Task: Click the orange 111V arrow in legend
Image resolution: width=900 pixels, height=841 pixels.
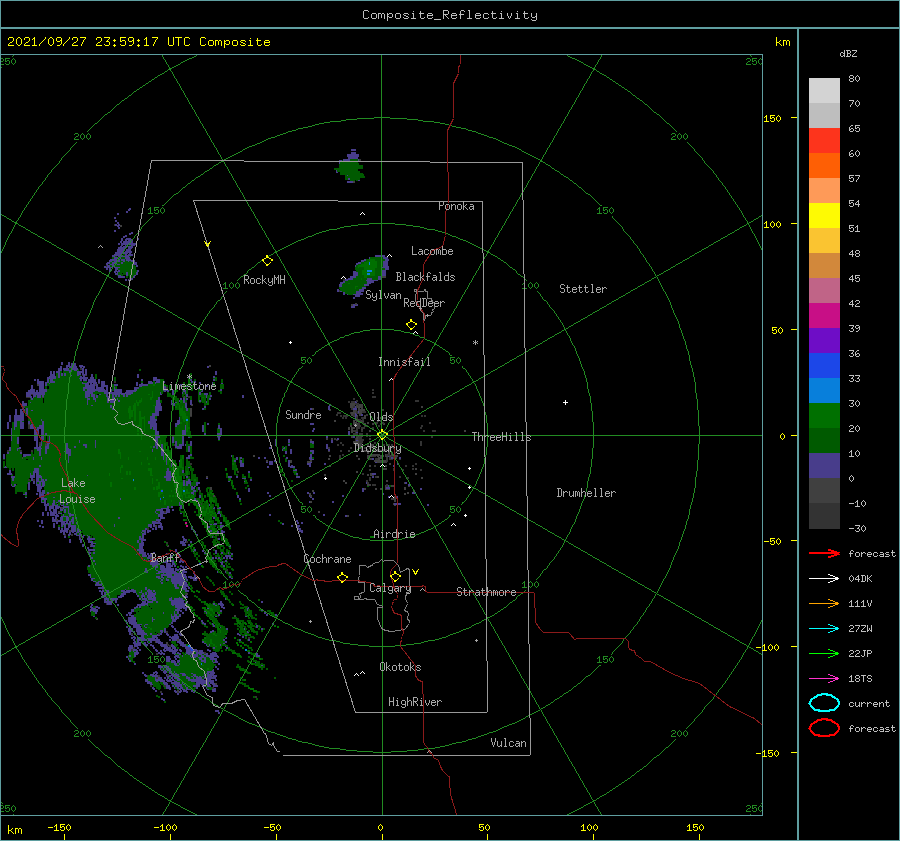Action: coord(824,603)
